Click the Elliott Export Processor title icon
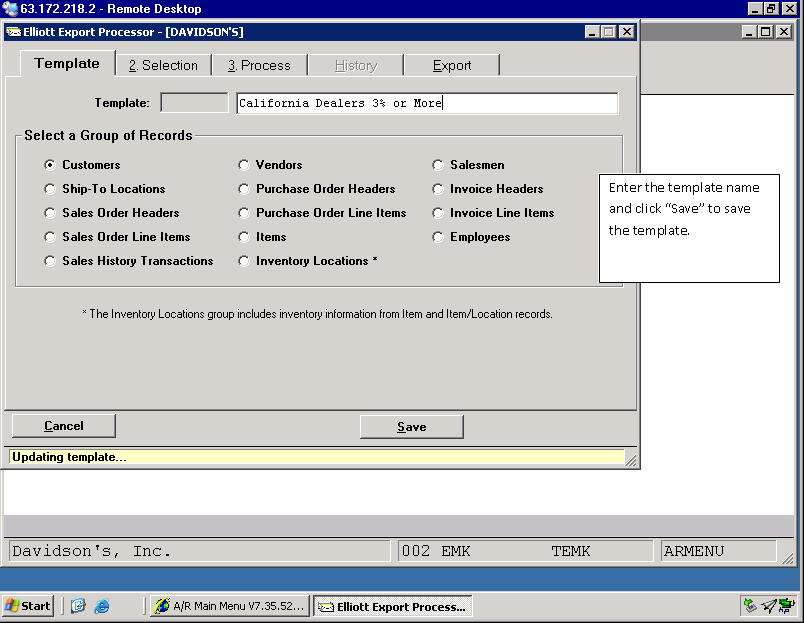Image resolution: width=804 pixels, height=623 pixels. pyautogui.click(x=13, y=32)
